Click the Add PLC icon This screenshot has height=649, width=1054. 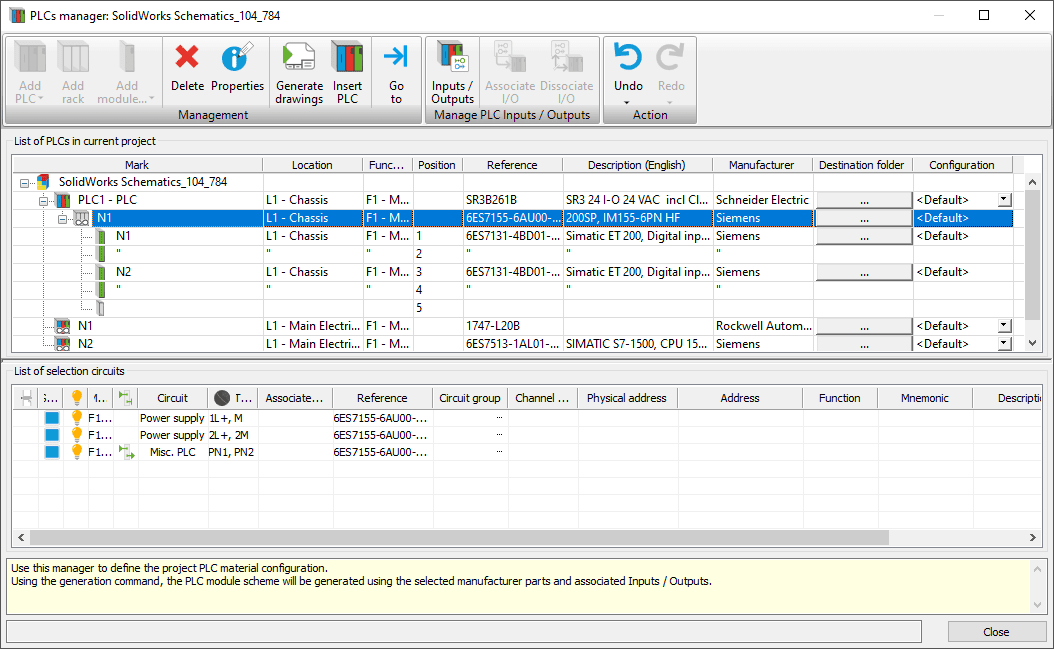pos(30,57)
